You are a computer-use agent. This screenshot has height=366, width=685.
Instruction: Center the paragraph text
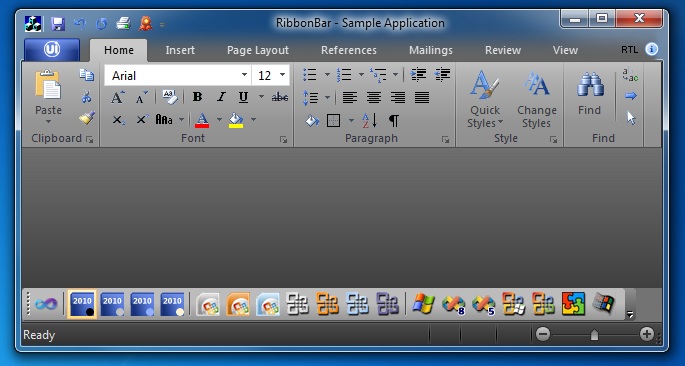(x=374, y=97)
